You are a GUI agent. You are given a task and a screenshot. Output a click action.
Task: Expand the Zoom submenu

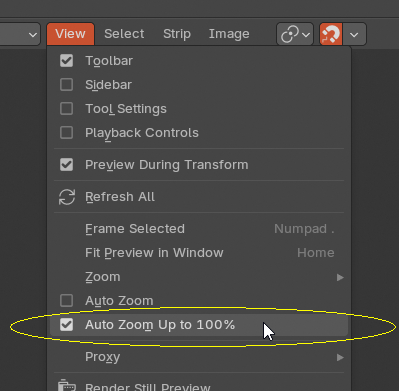tap(199, 277)
